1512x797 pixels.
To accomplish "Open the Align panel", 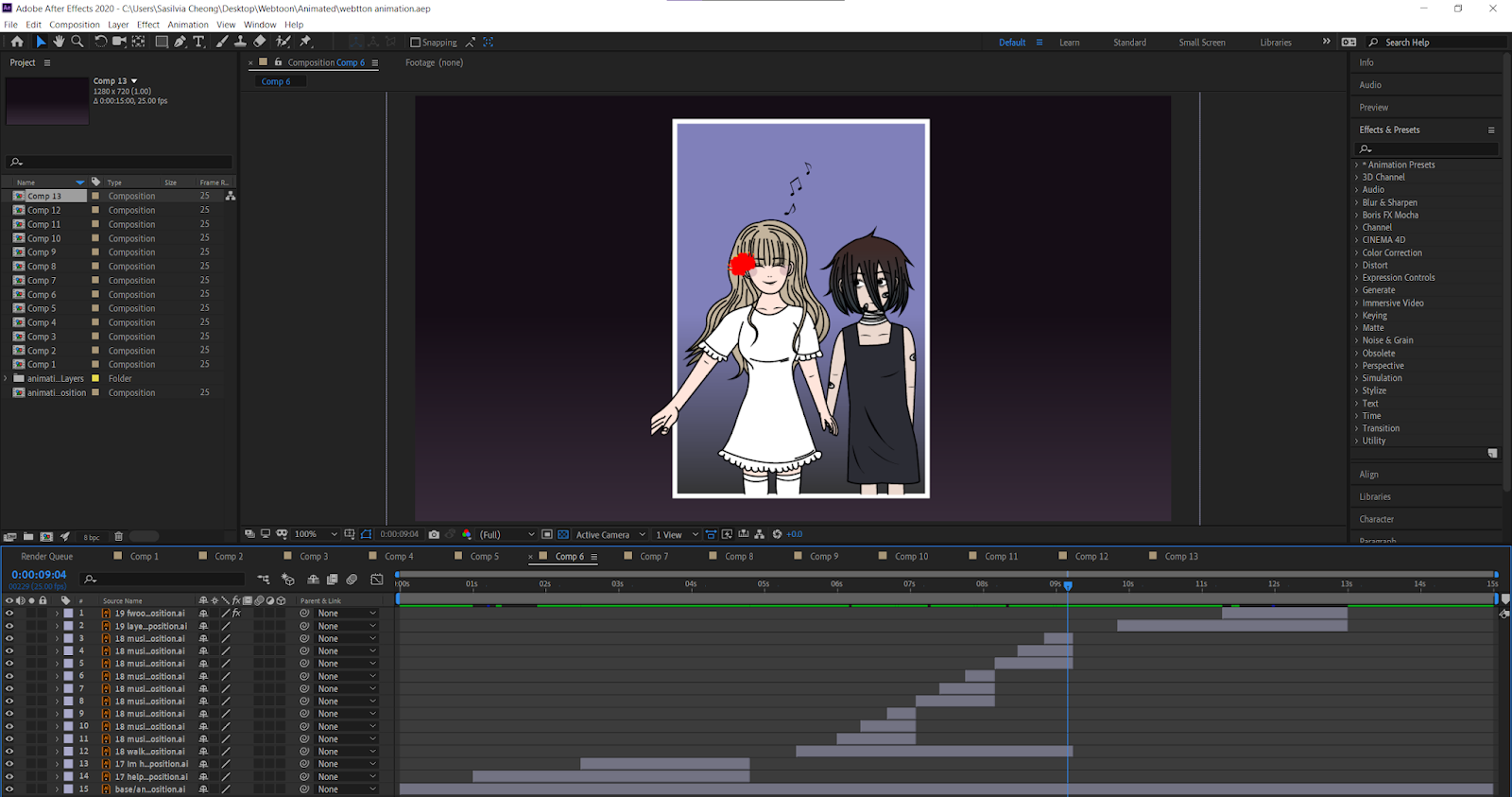I will [x=1369, y=475].
